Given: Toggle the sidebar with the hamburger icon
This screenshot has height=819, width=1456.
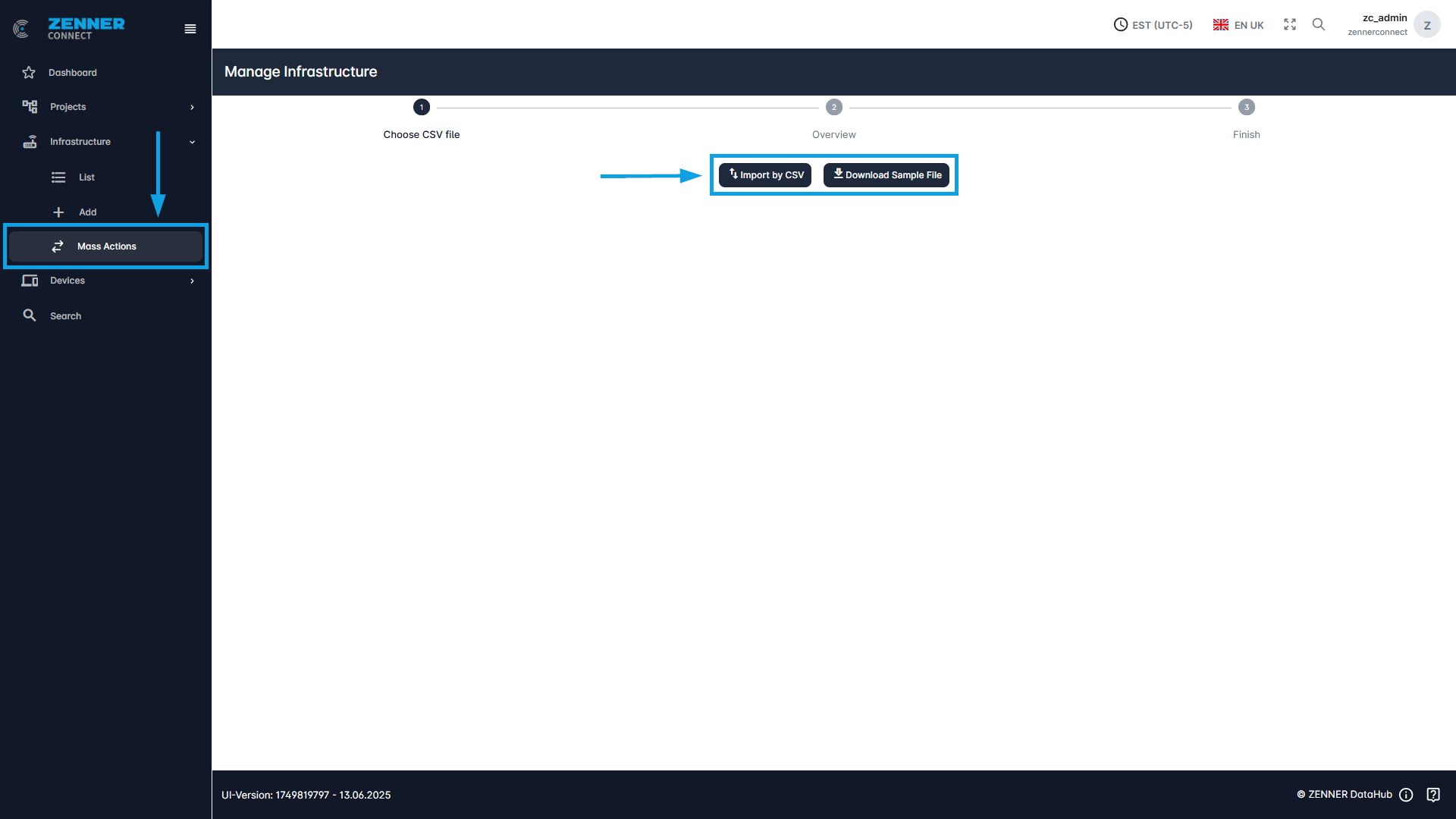Looking at the screenshot, I should 190,28.
